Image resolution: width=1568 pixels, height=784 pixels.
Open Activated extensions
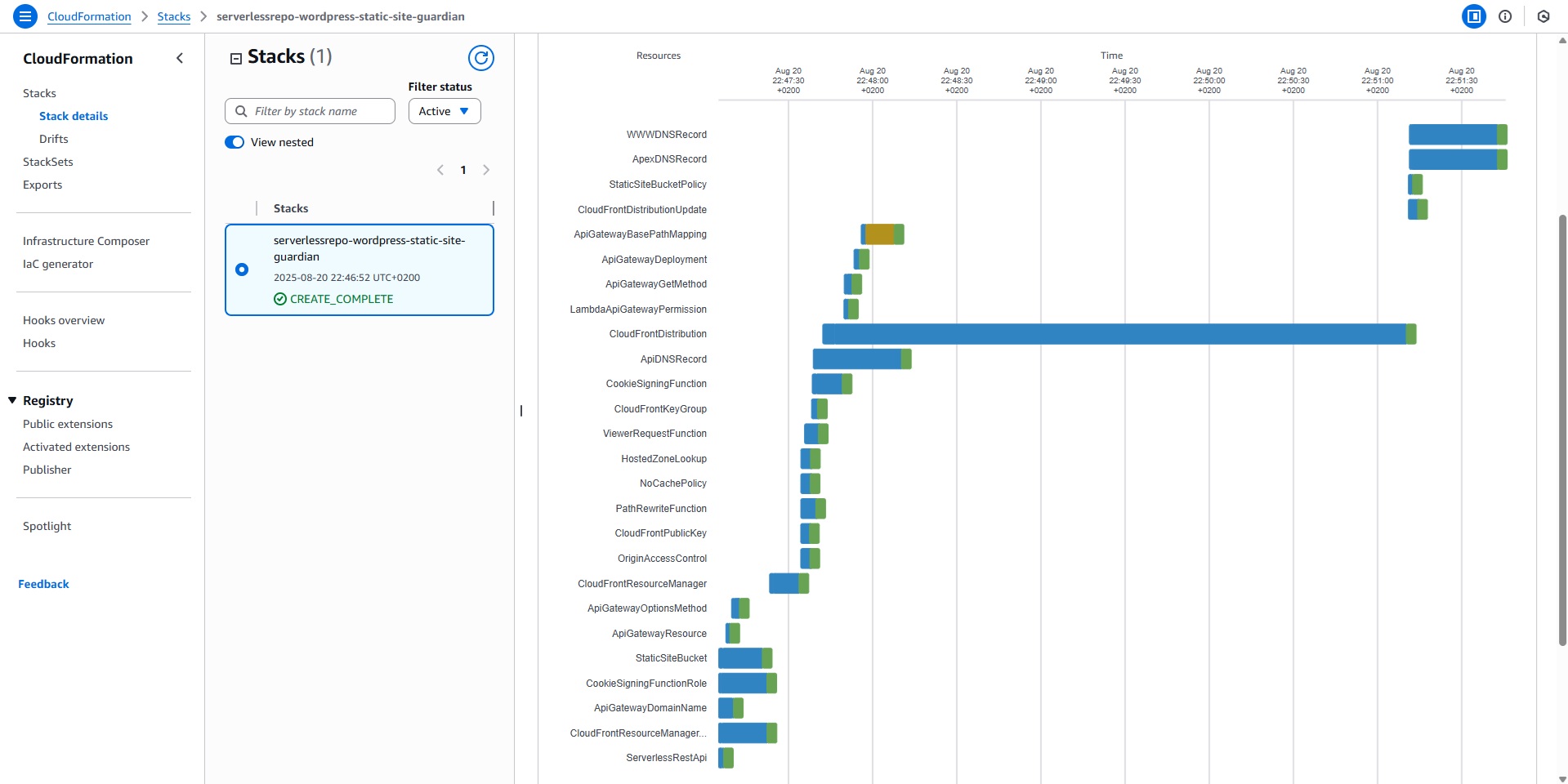tap(77, 447)
